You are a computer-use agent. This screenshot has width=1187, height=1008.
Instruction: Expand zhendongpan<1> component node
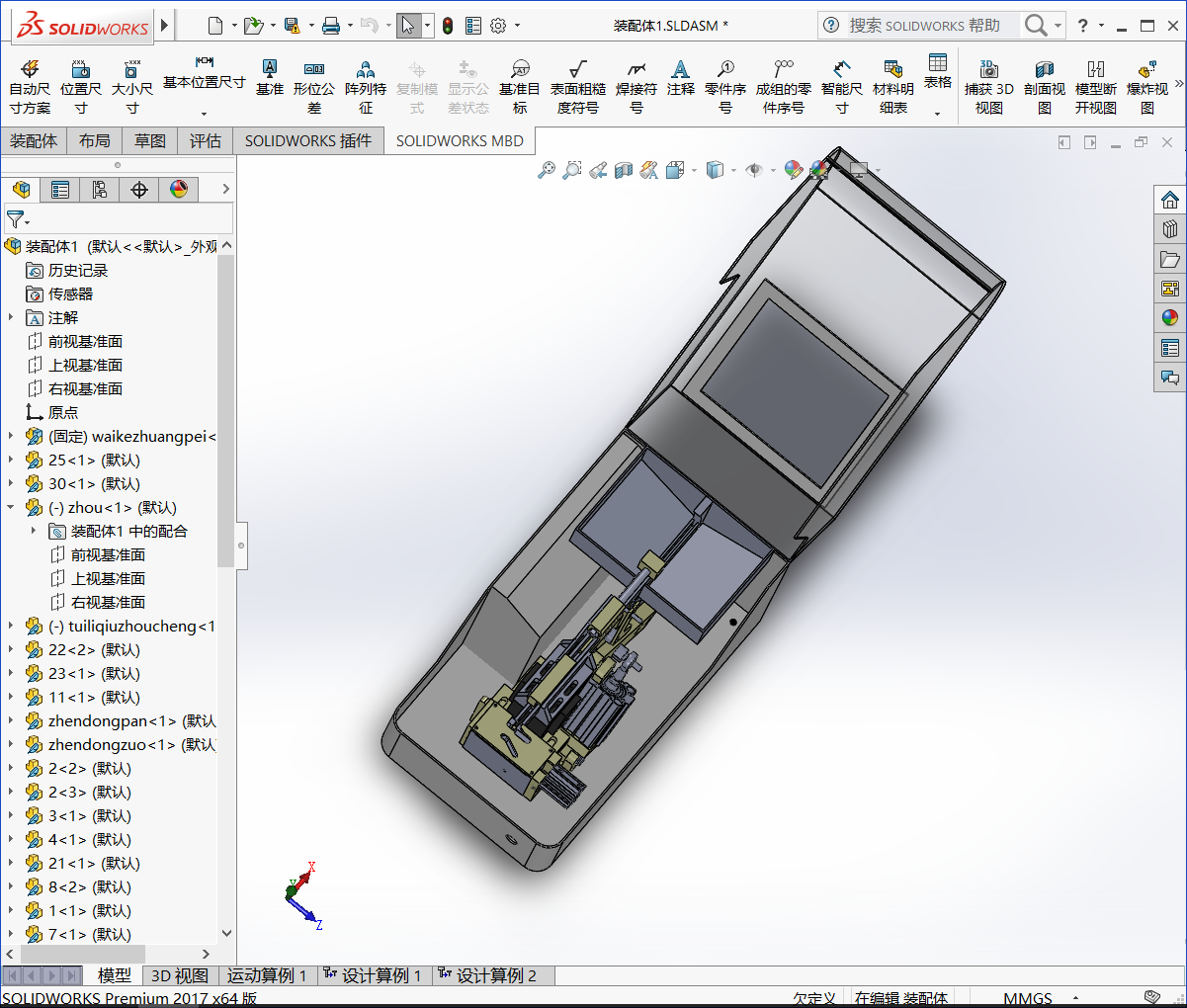tap(11, 720)
